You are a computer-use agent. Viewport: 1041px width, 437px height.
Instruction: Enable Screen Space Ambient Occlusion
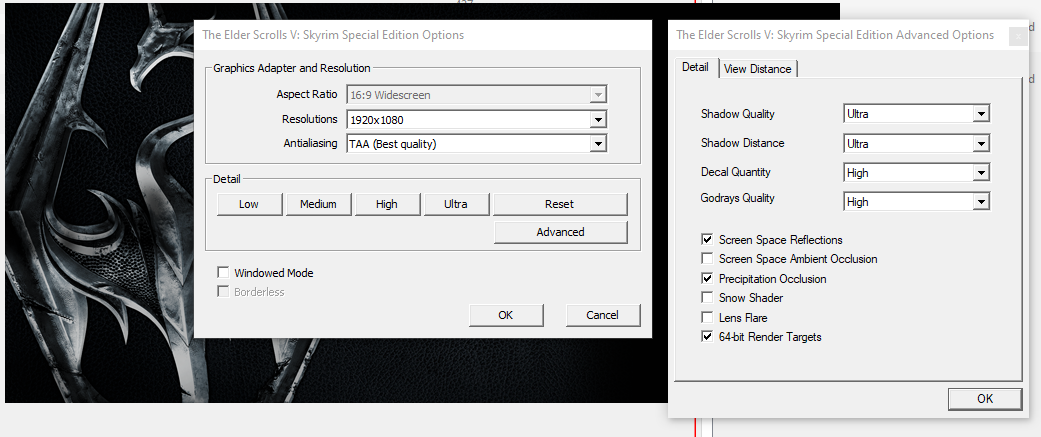(x=707, y=259)
